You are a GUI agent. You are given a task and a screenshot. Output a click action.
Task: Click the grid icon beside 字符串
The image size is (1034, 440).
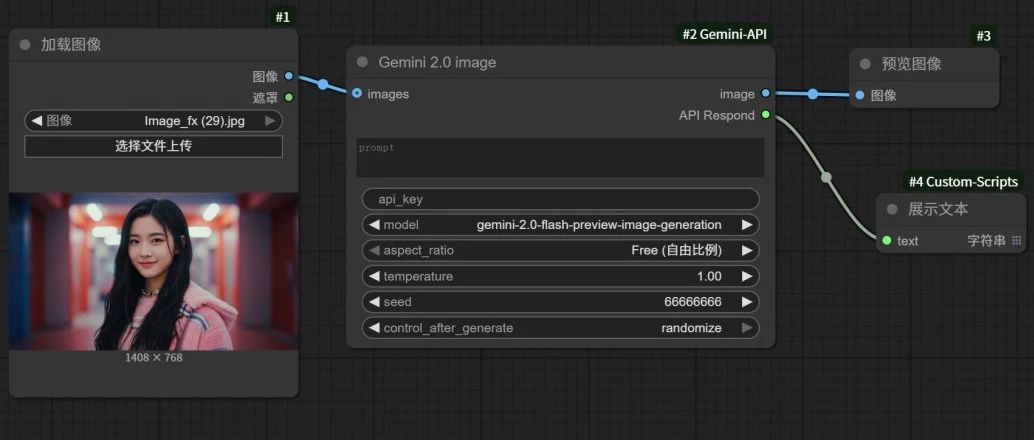pos(1016,241)
